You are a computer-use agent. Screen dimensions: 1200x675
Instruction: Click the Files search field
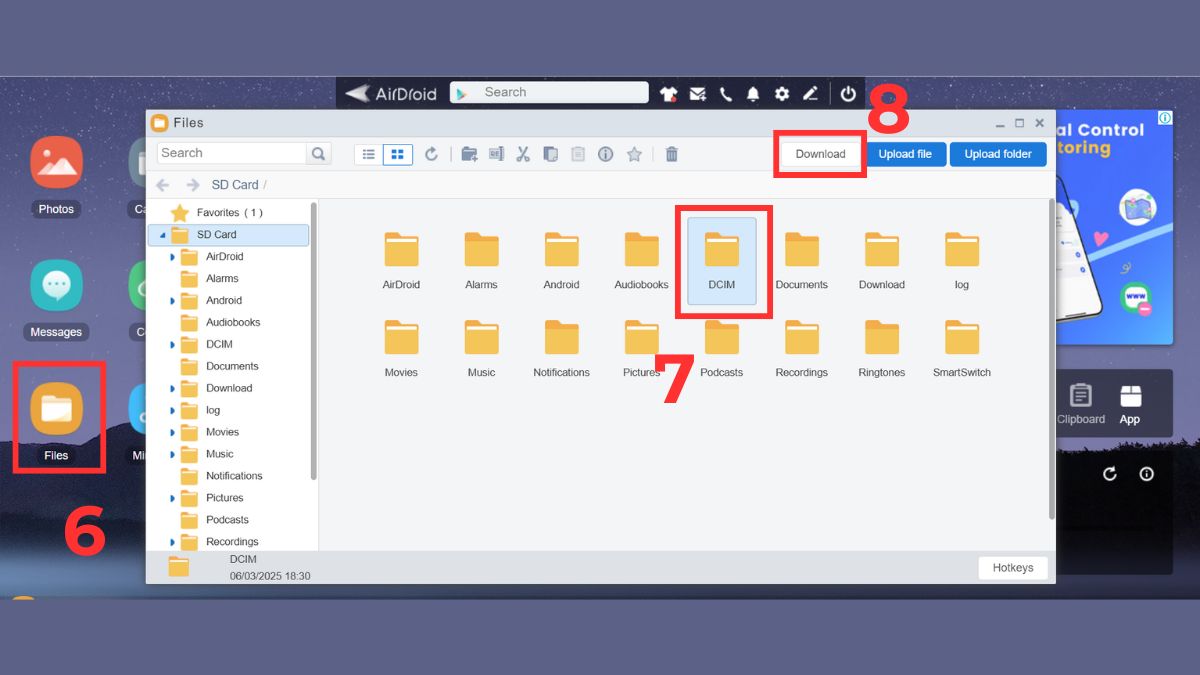click(232, 153)
